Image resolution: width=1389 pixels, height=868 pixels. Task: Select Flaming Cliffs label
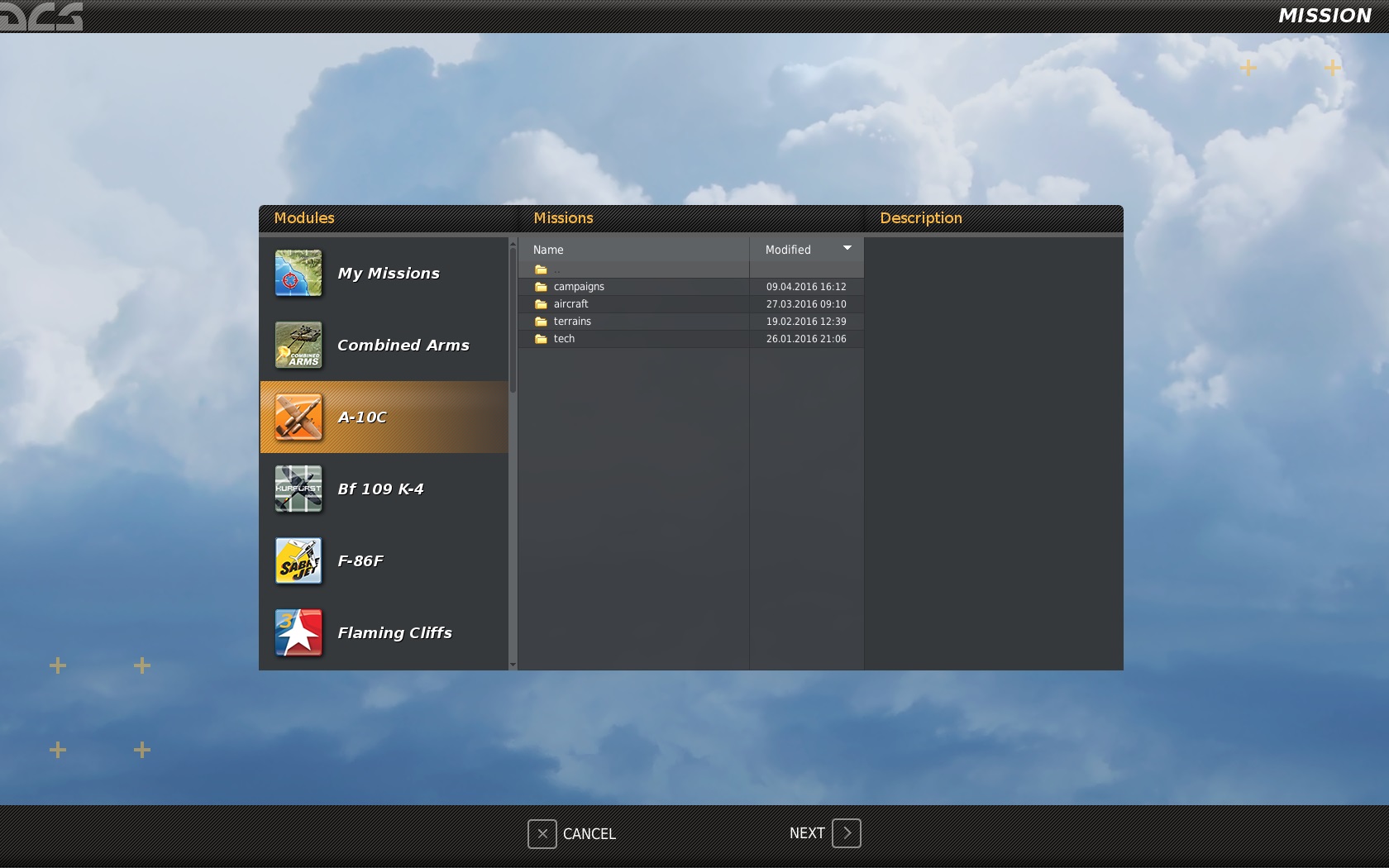click(395, 633)
